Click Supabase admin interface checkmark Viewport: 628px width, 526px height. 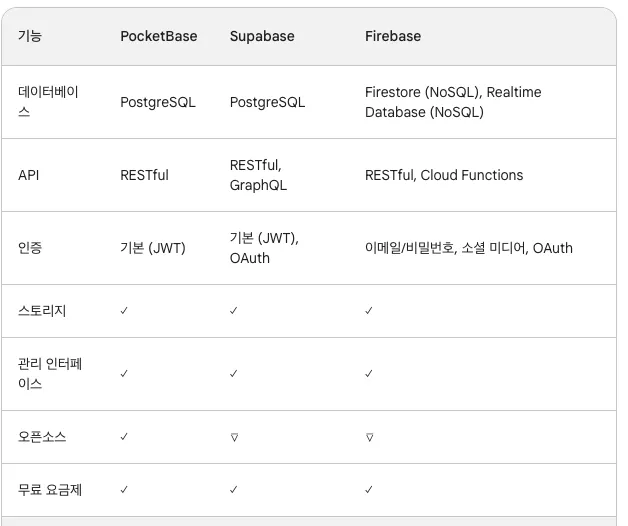(233, 373)
